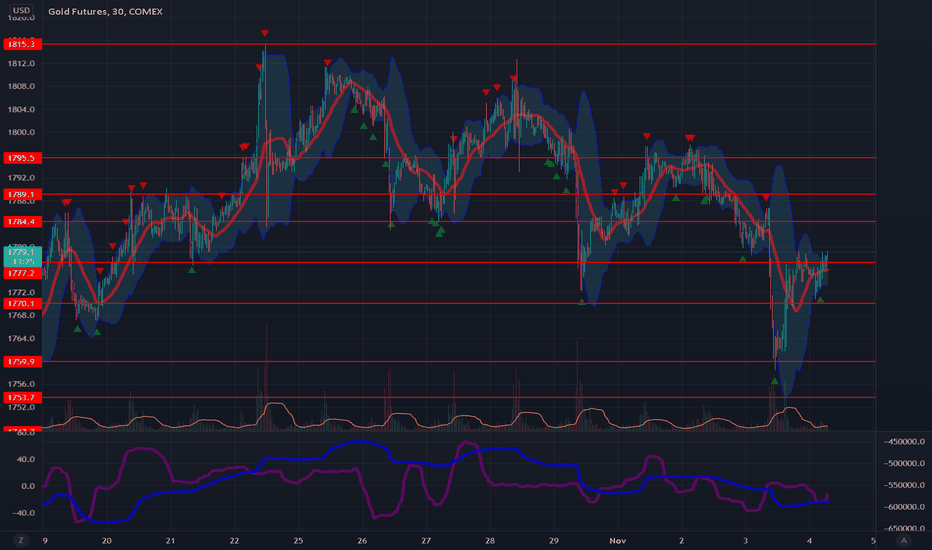This screenshot has width=932, height=550.
Task: Select the 1815.3 red price level label
Action: [x=22, y=44]
